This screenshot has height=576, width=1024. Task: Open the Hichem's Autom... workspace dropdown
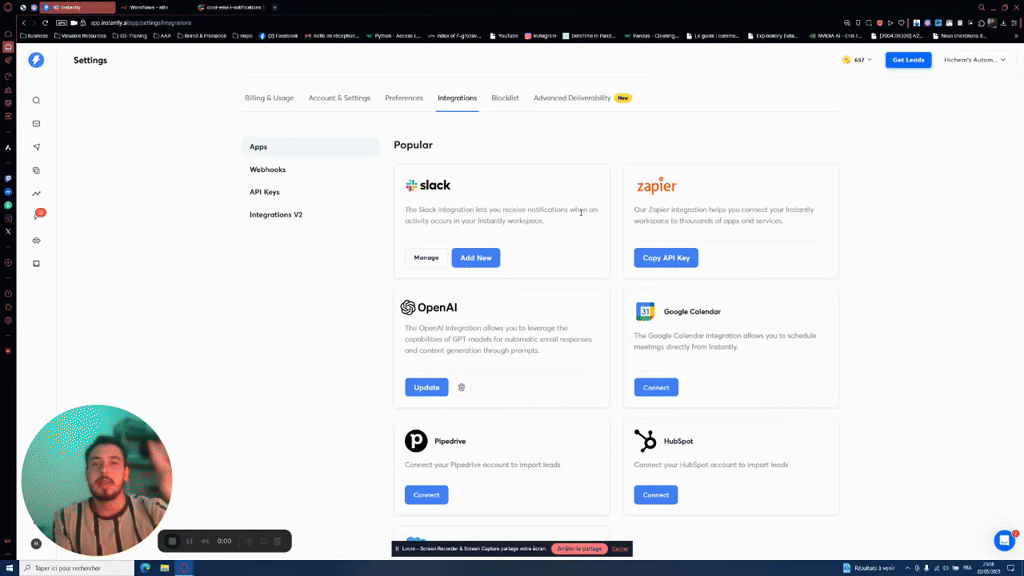[x=974, y=60]
